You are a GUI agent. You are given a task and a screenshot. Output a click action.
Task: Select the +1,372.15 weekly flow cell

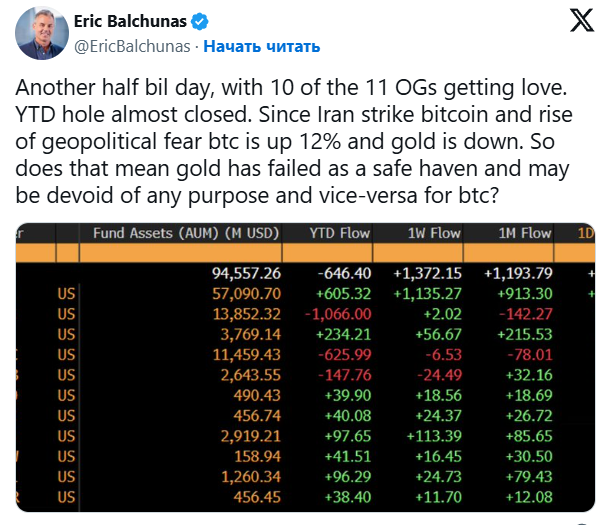tap(432, 273)
